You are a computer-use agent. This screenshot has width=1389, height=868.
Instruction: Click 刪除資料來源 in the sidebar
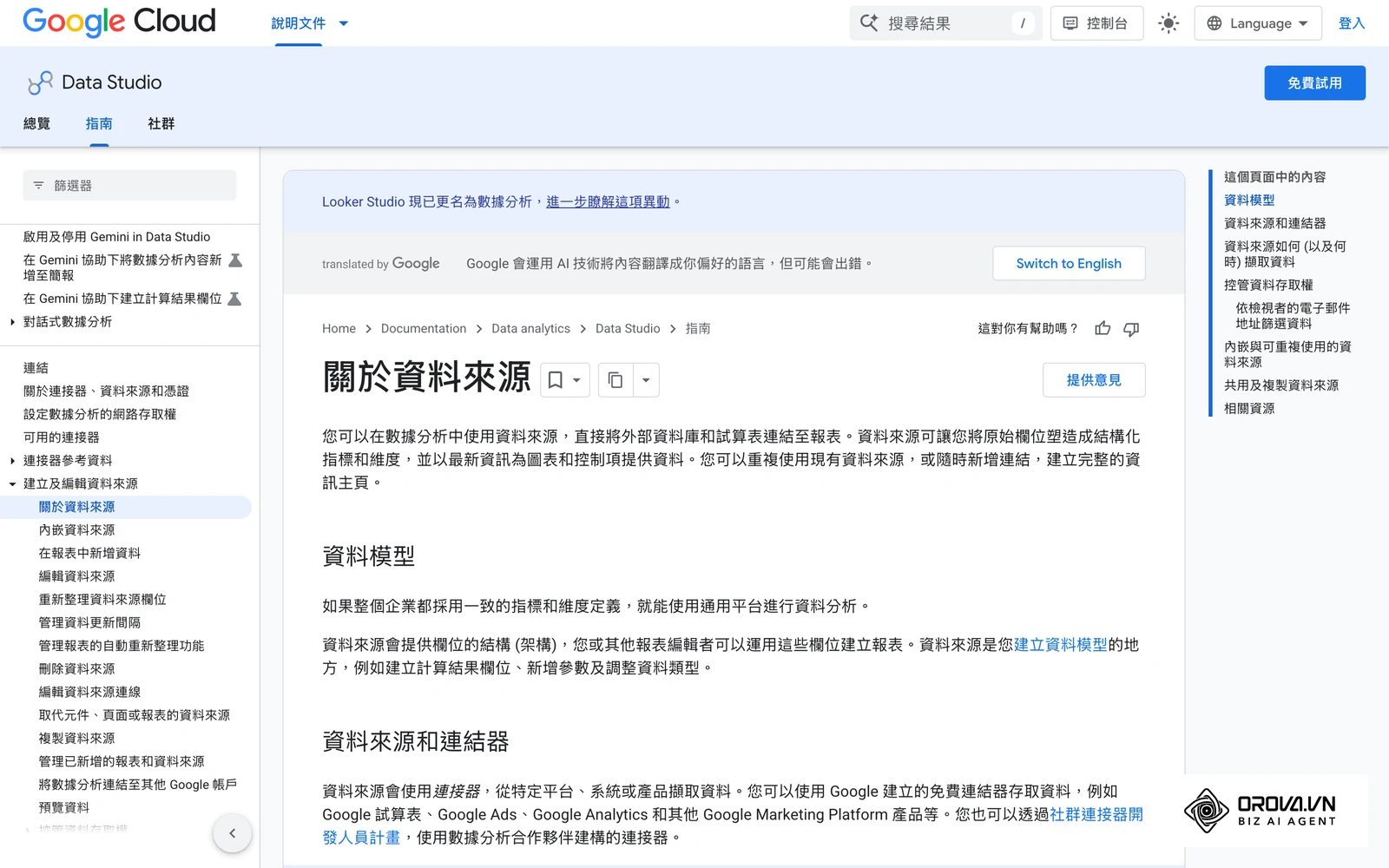[x=76, y=669]
